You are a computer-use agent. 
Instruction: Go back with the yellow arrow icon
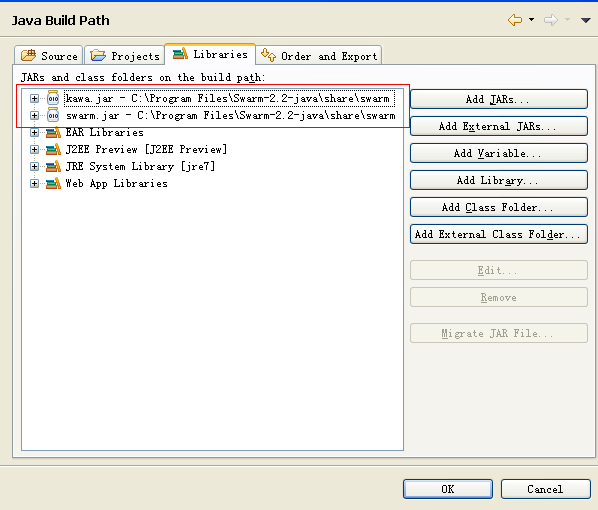pos(515,20)
